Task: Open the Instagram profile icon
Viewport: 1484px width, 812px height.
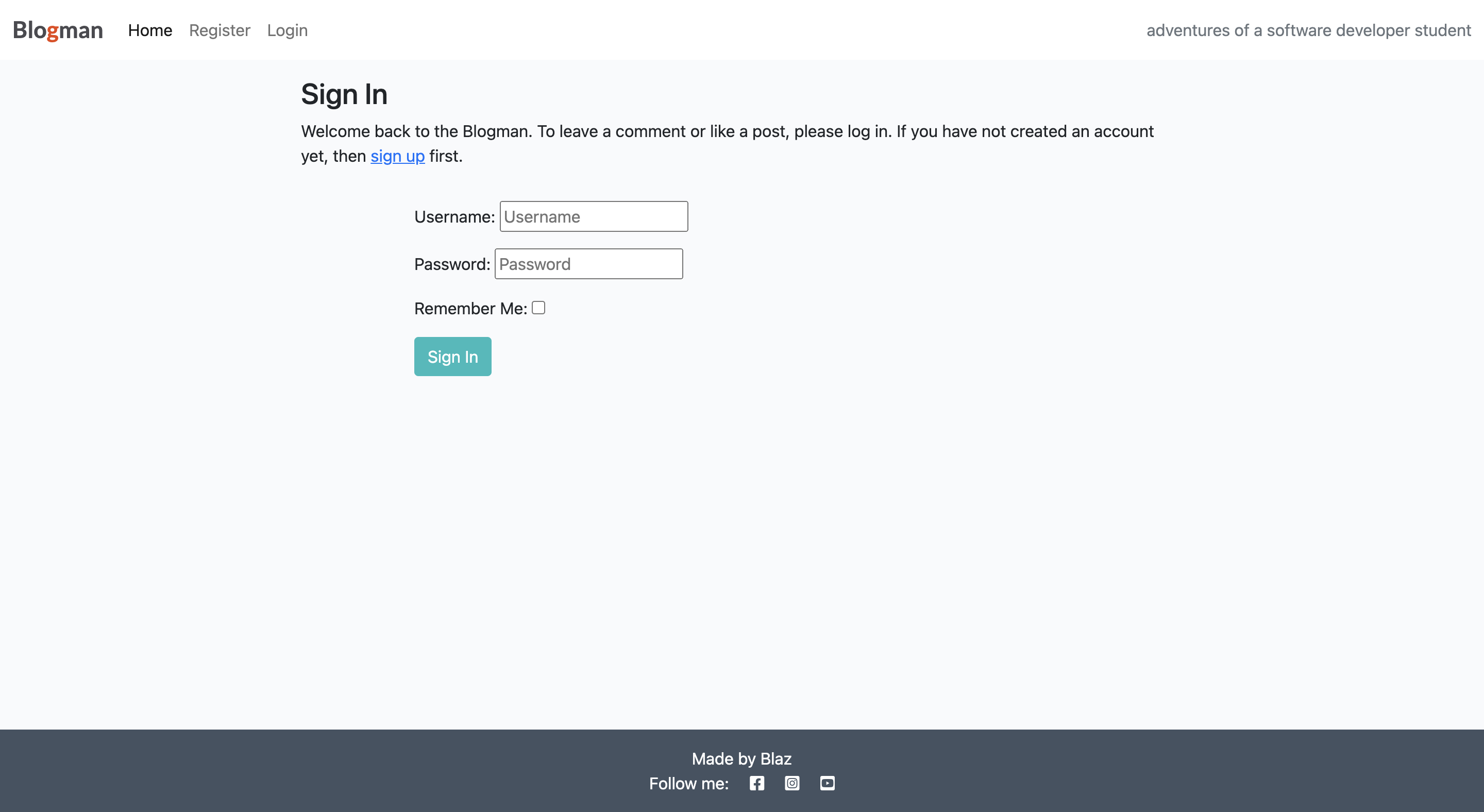Action: pyautogui.click(x=792, y=783)
